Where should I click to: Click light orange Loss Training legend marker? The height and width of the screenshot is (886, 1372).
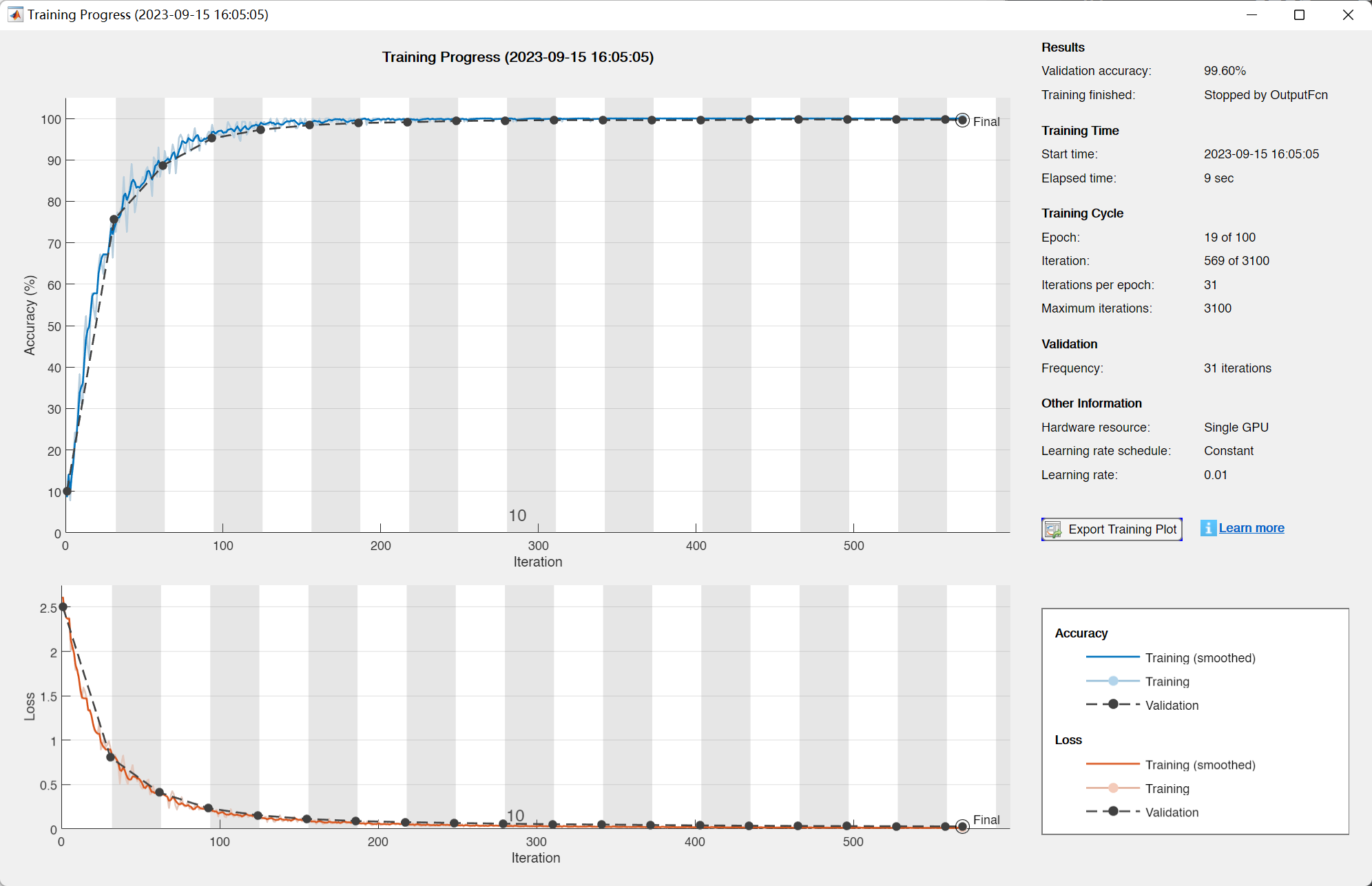pos(1113,788)
